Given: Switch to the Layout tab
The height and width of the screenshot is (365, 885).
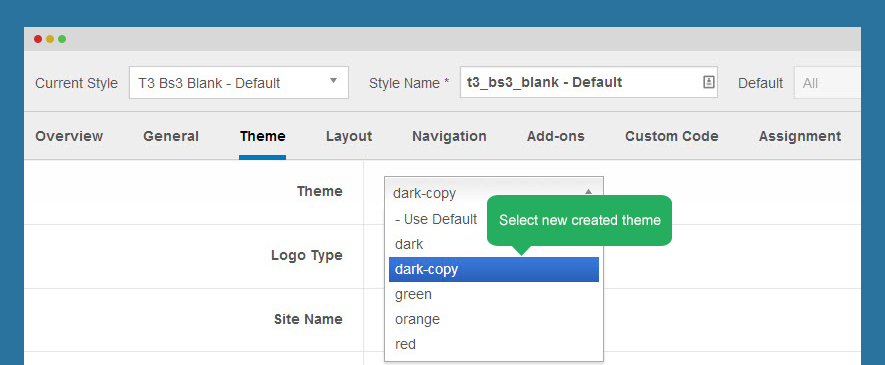Looking at the screenshot, I should pos(349,137).
